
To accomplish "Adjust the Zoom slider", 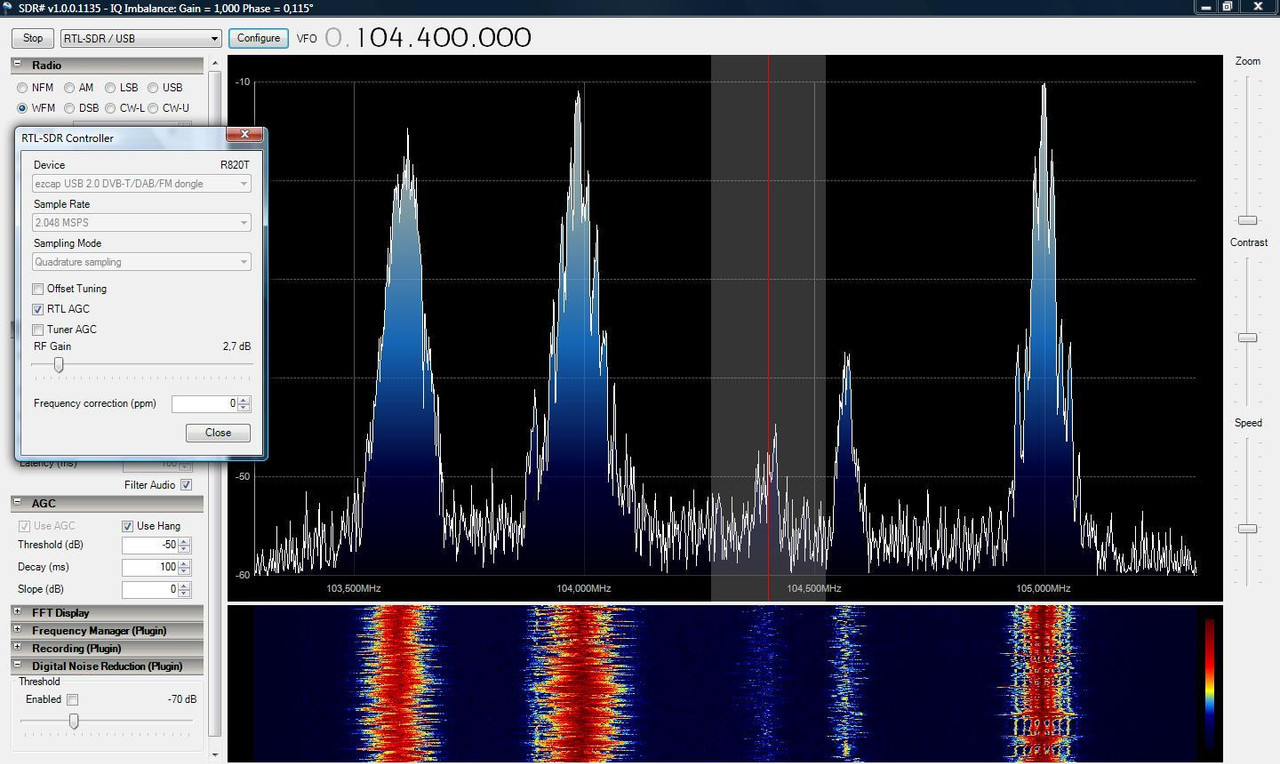I will coord(1247,220).
